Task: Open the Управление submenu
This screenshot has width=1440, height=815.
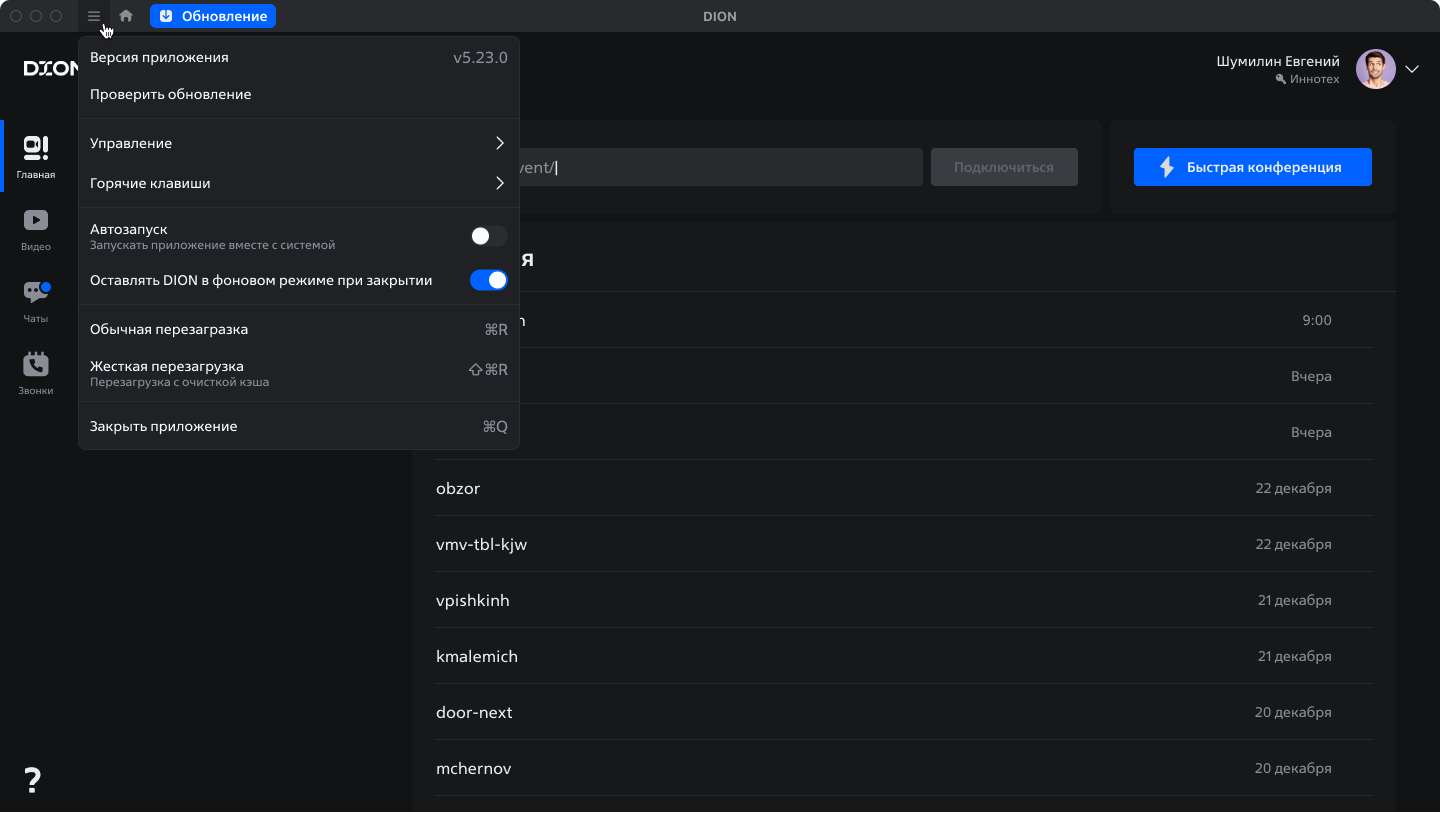Action: tap(299, 143)
